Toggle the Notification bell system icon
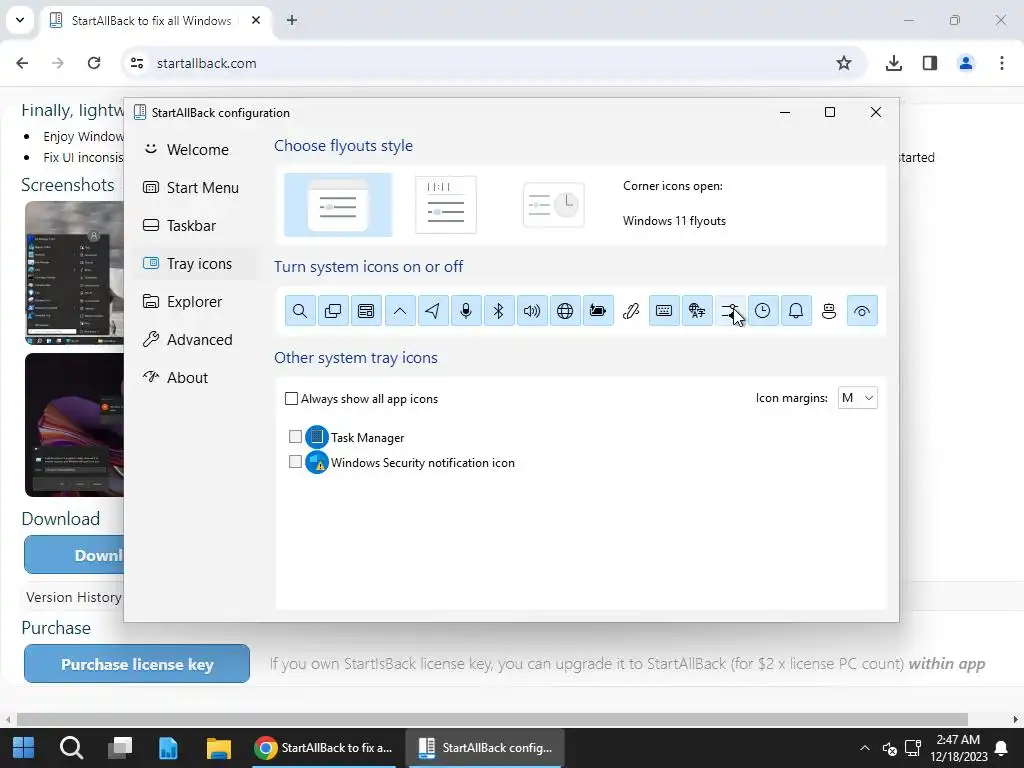 click(796, 311)
